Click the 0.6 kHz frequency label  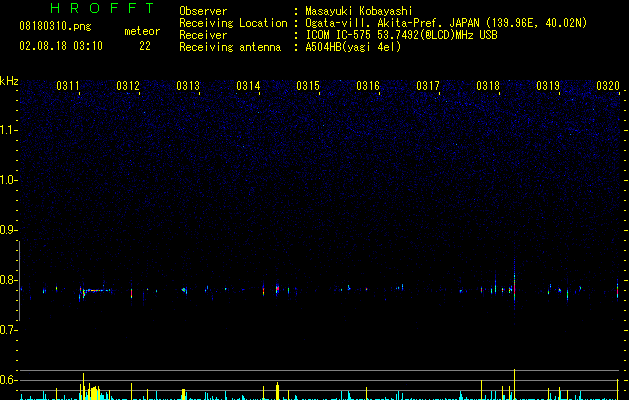point(8,380)
